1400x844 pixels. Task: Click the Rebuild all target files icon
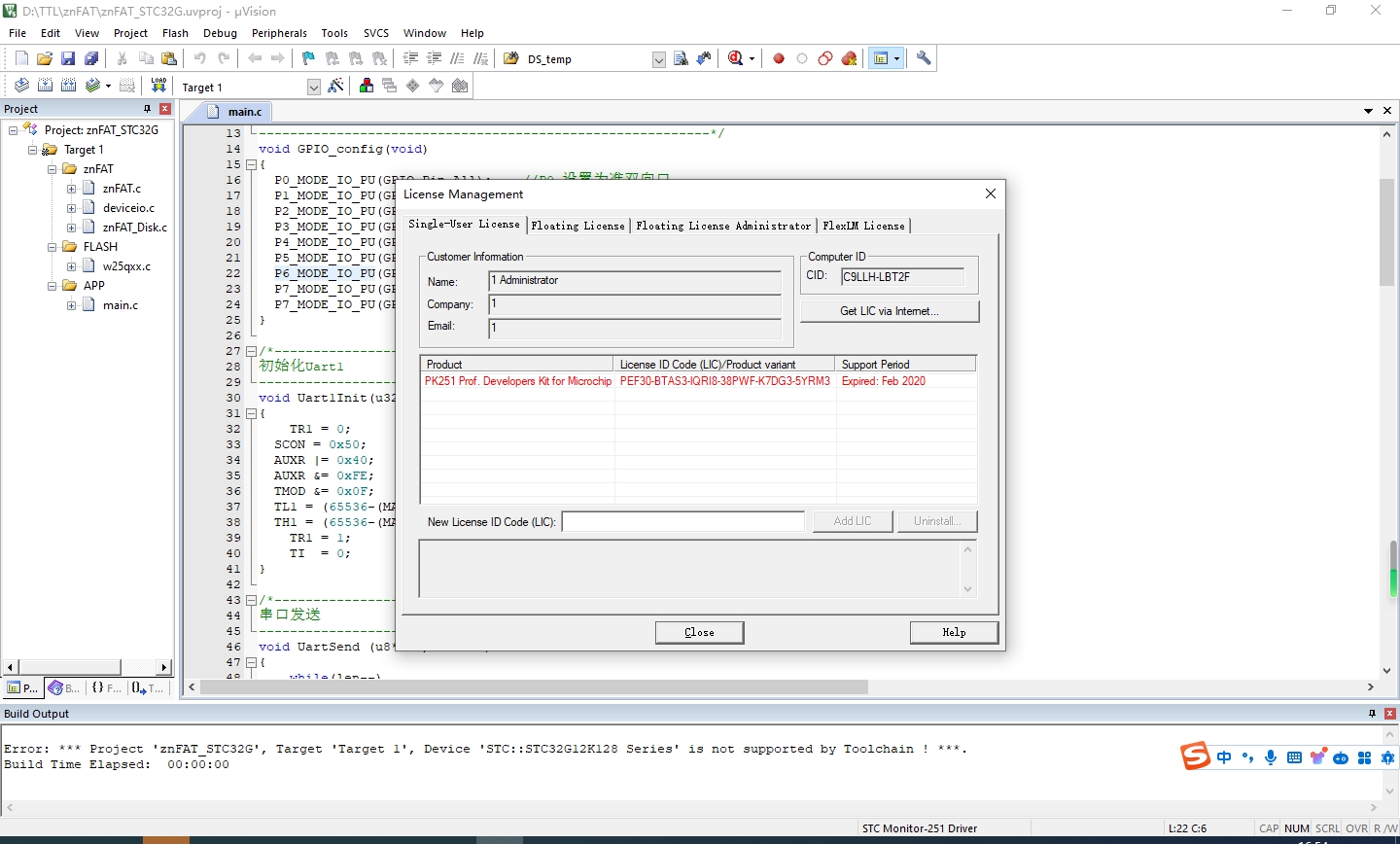click(x=68, y=86)
